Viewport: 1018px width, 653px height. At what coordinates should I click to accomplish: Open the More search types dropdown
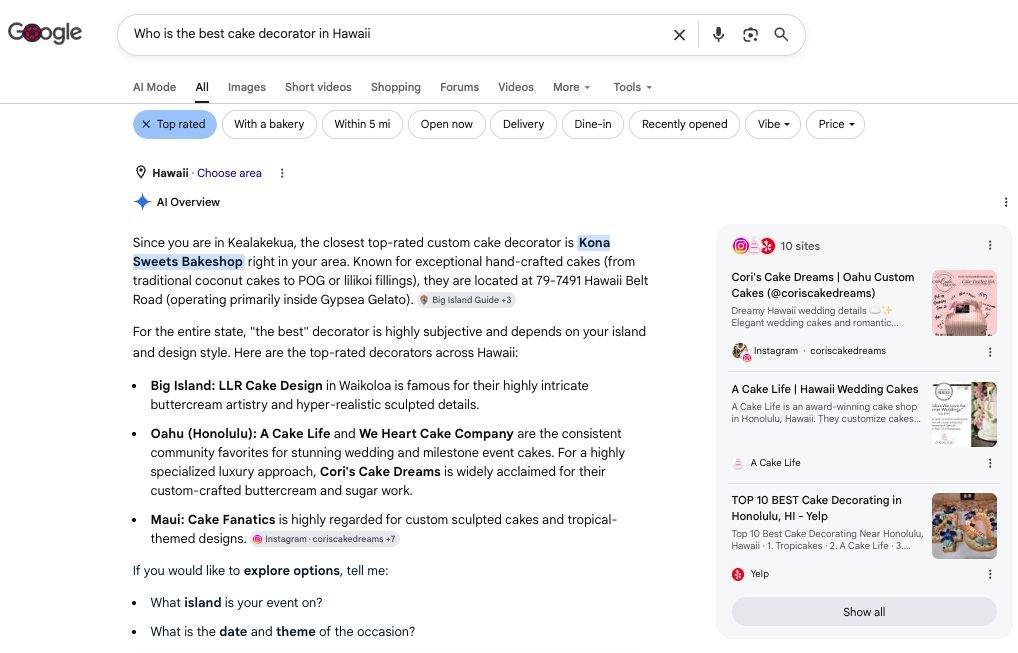click(x=571, y=87)
